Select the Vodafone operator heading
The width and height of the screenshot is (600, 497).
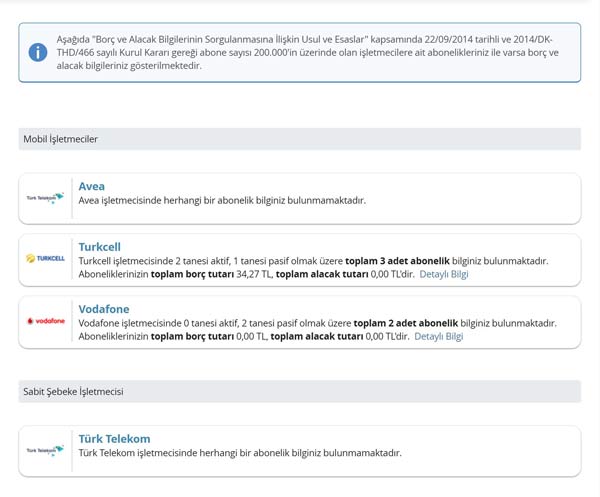(x=104, y=309)
